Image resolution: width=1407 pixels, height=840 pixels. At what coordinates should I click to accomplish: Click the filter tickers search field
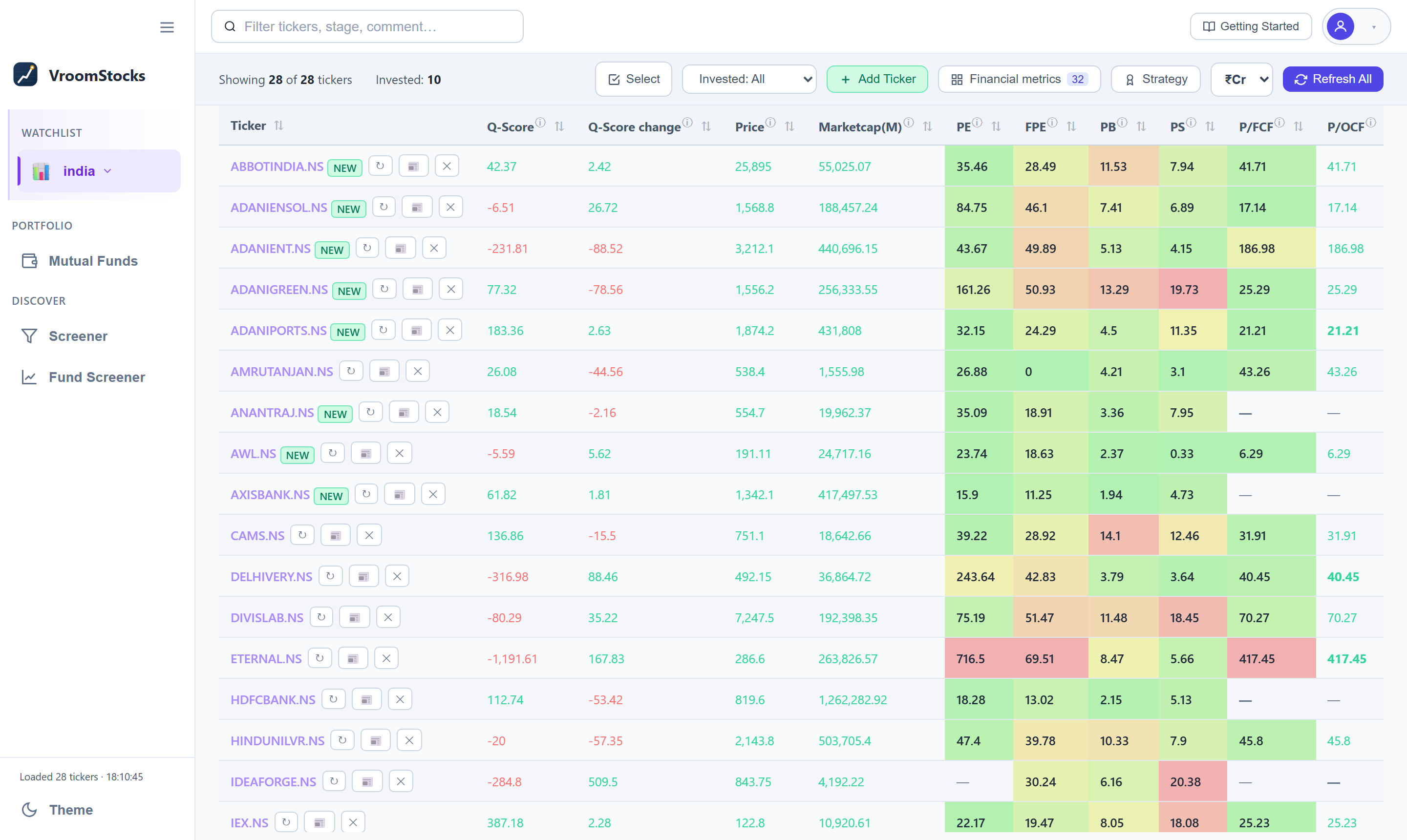pyautogui.click(x=367, y=26)
